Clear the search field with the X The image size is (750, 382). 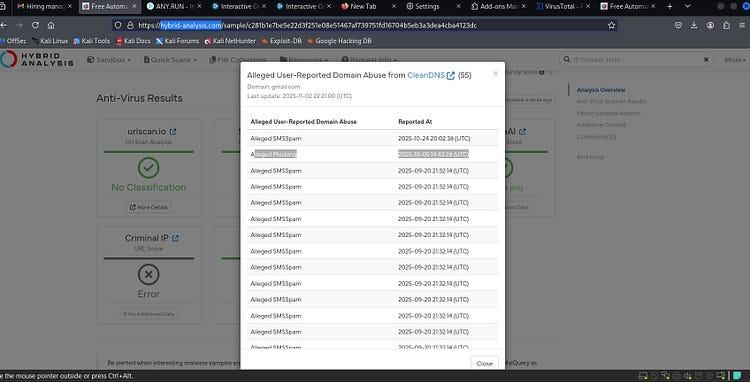[x=706, y=60]
